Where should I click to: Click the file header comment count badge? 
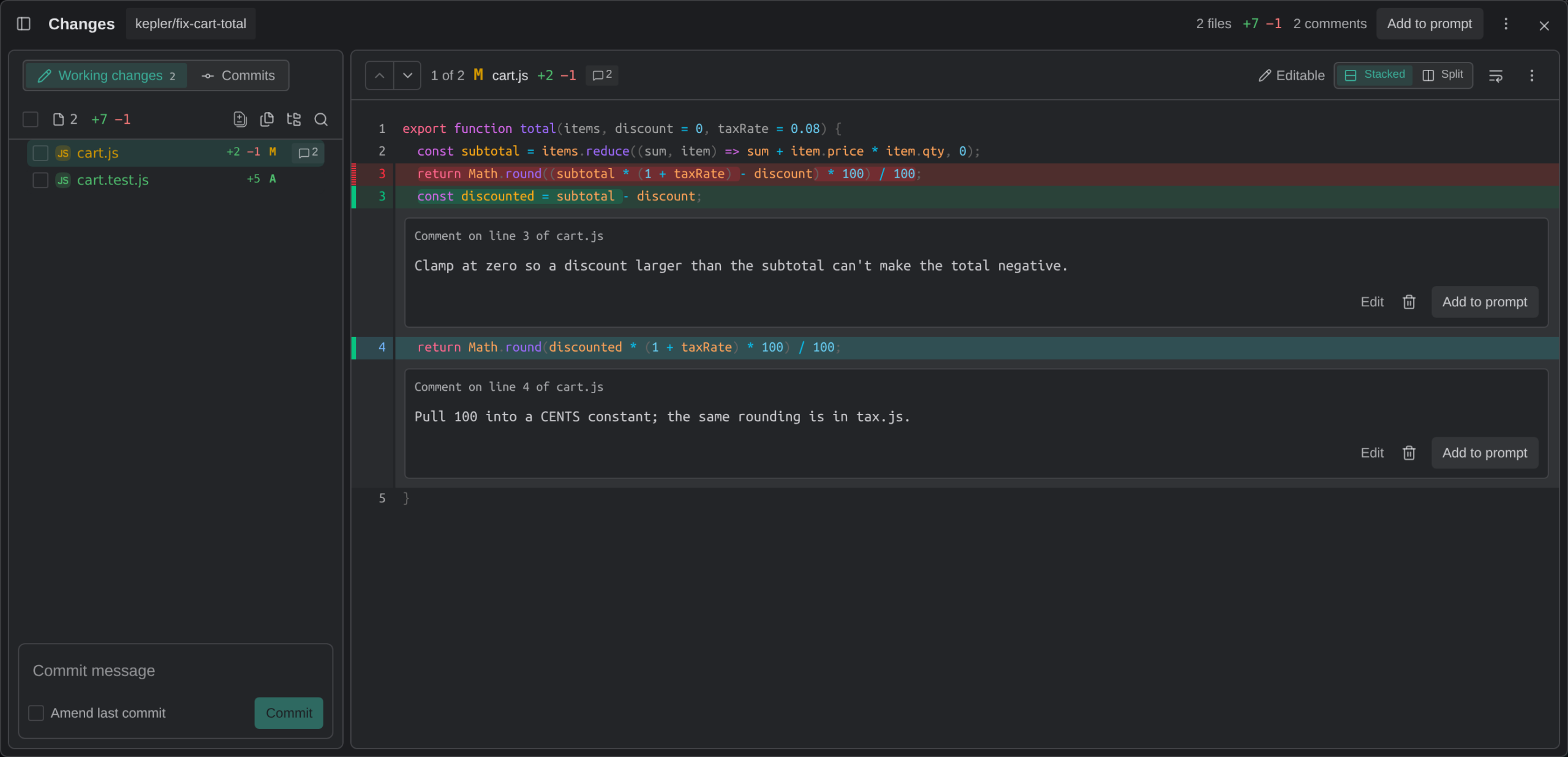[602, 75]
